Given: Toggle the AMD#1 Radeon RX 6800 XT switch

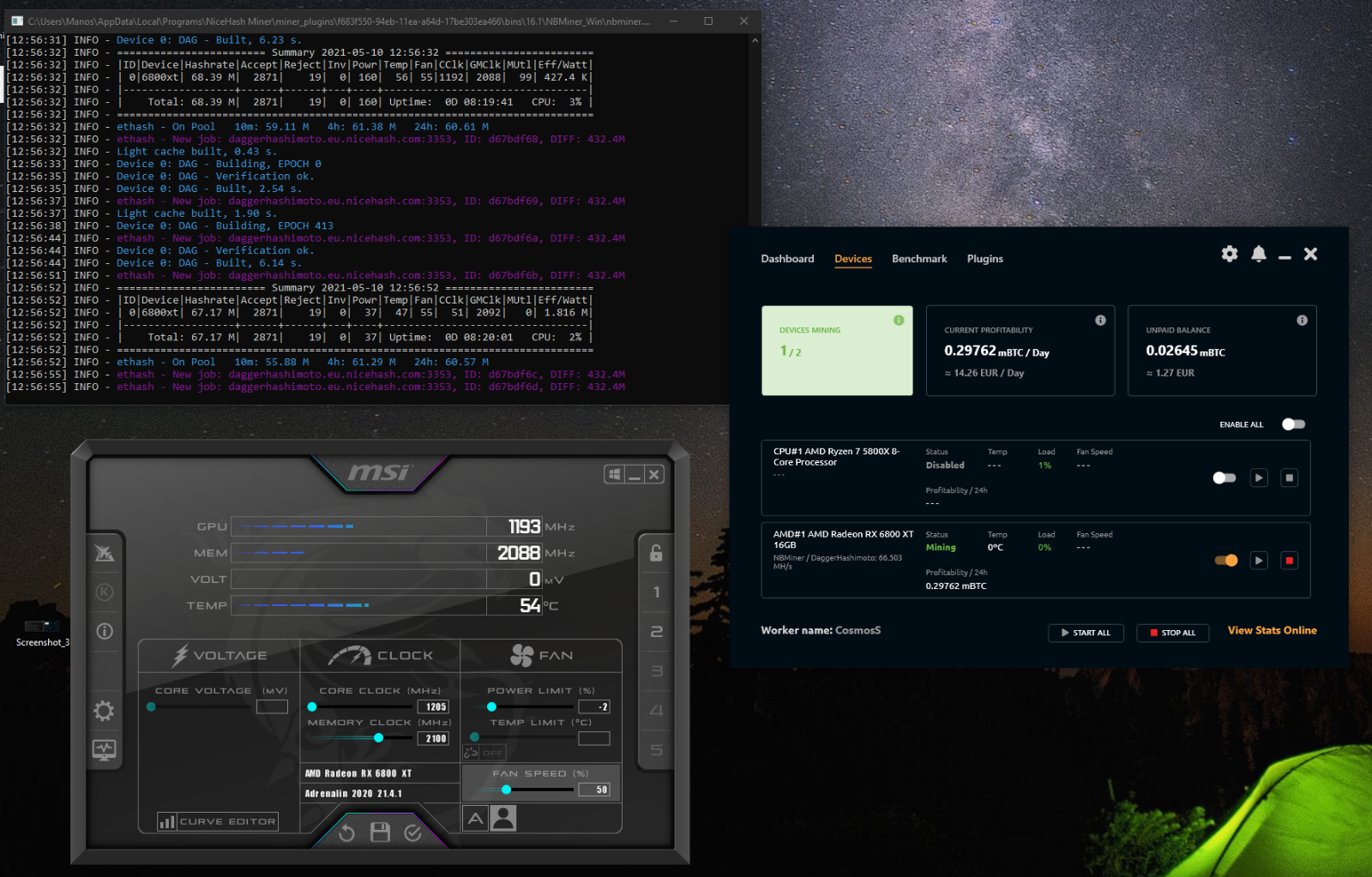Looking at the screenshot, I should point(1226,561).
